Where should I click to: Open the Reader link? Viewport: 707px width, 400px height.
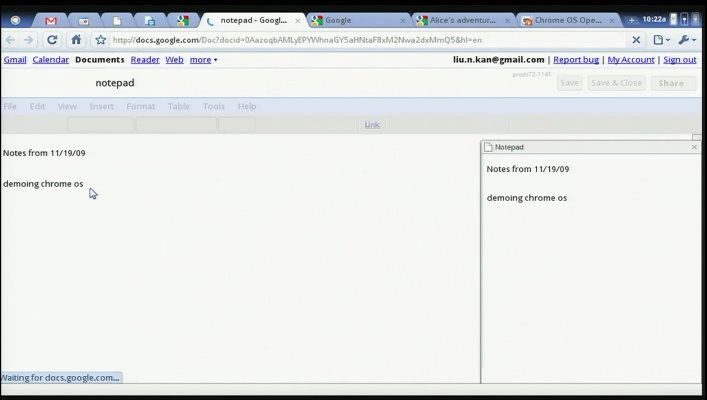tap(145, 60)
